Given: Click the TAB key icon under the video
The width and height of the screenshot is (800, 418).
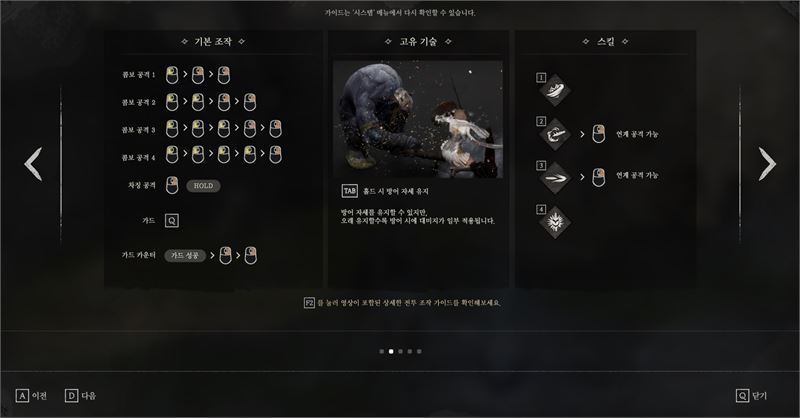Looking at the screenshot, I should click(x=349, y=191).
